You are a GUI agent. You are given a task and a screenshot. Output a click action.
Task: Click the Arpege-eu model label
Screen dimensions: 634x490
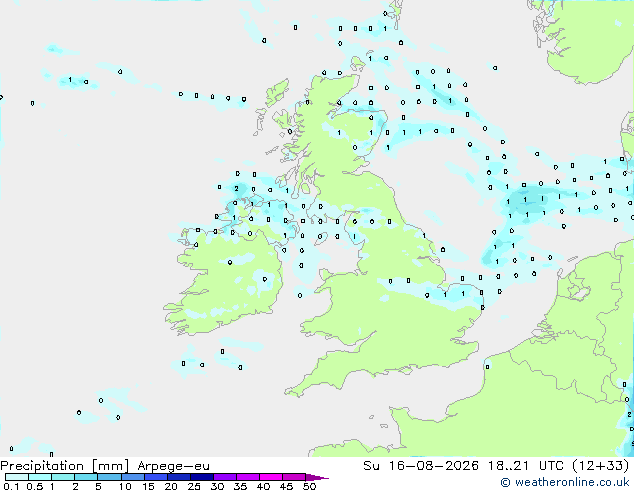click(173, 466)
